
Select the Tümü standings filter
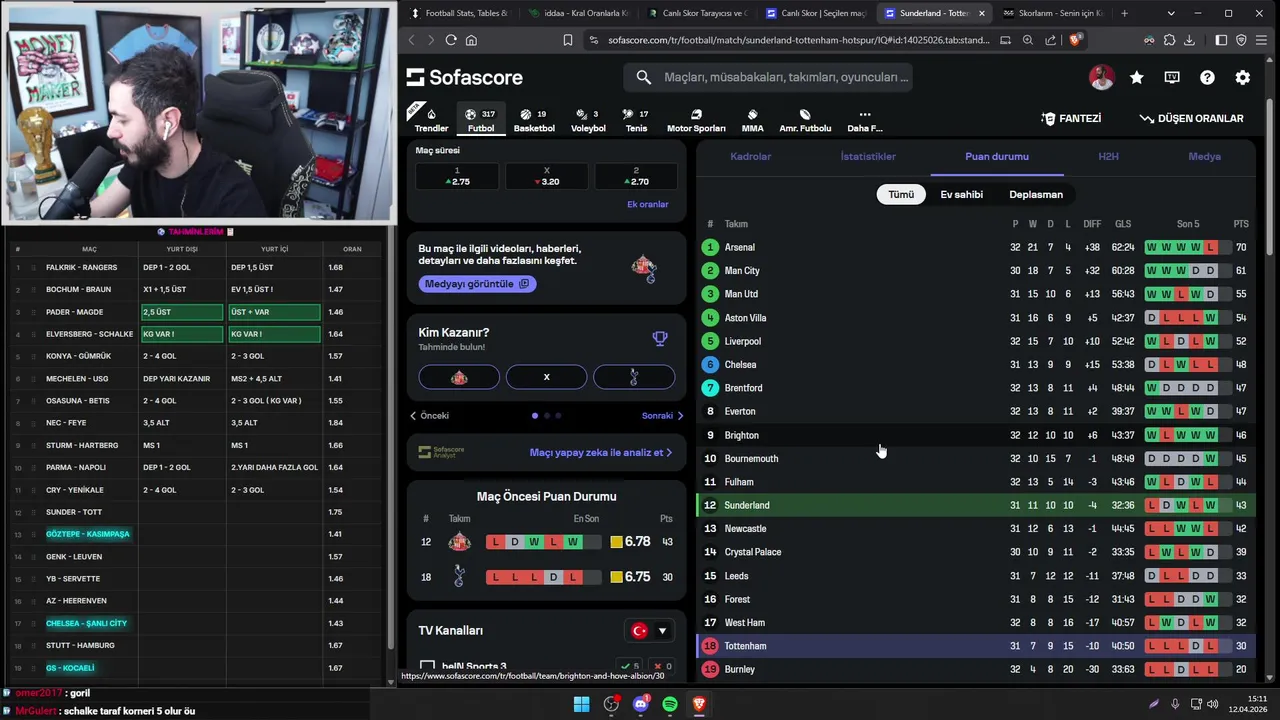click(901, 194)
